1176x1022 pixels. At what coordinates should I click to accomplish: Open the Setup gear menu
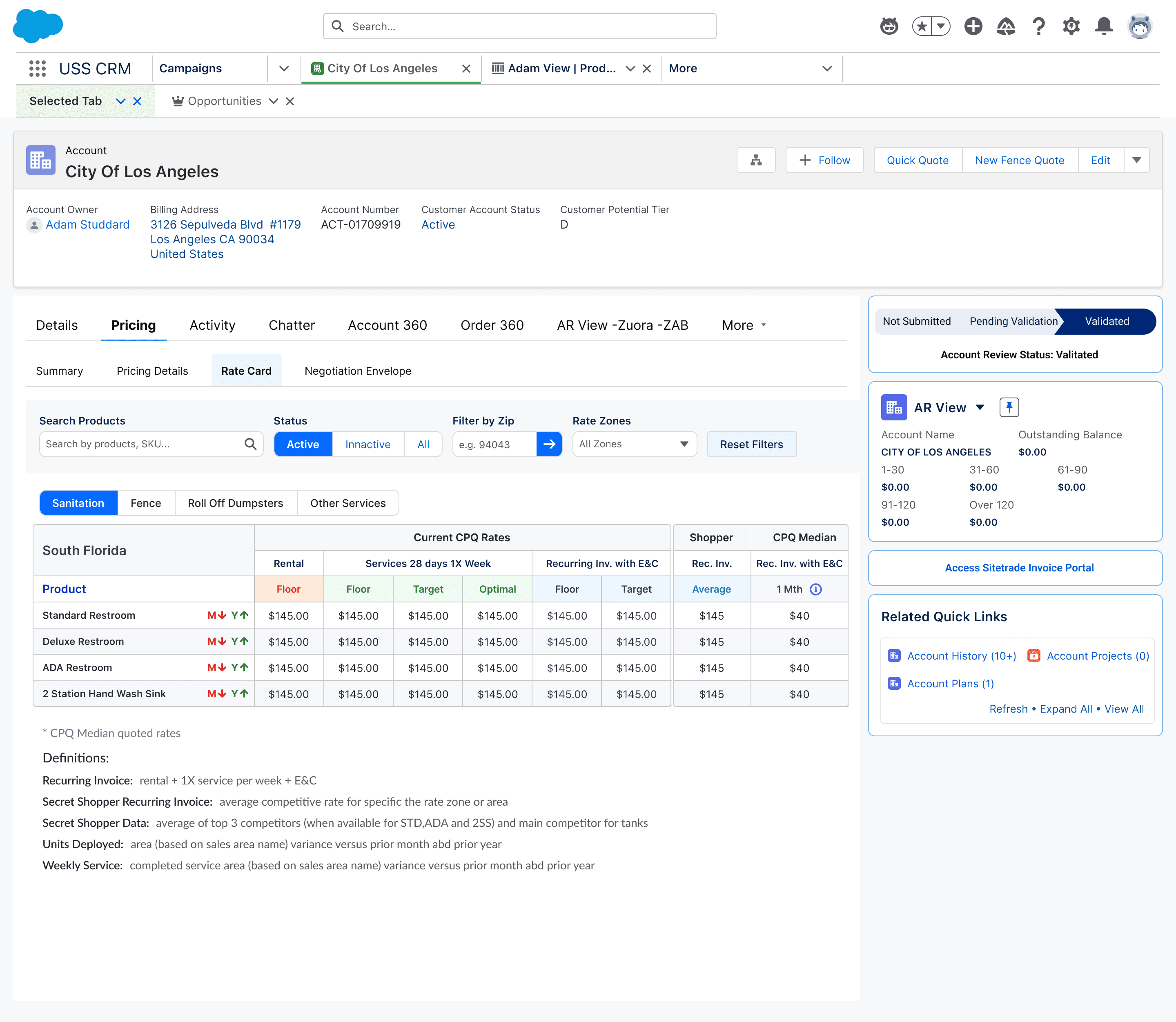point(1071,26)
